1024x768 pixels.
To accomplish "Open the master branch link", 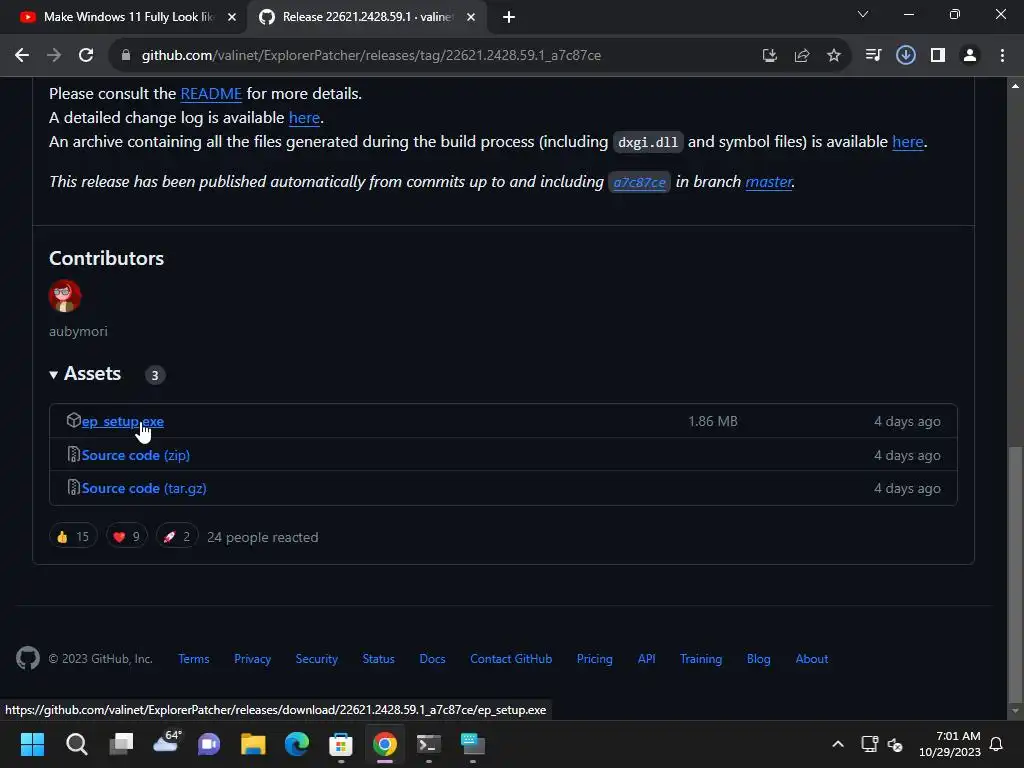I will (x=769, y=182).
